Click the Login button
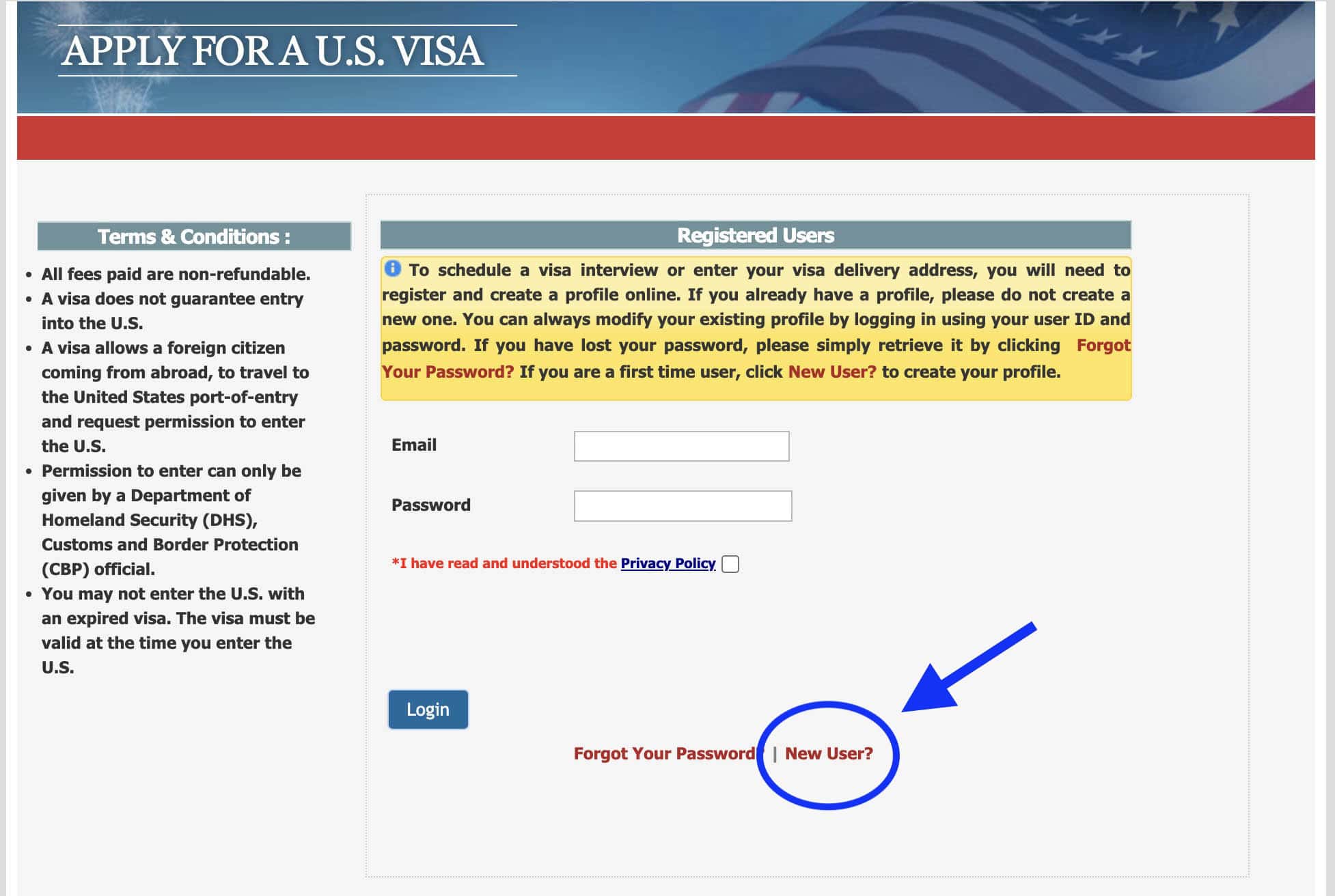Viewport: 1335px width, 896px height. pos(428,709)
